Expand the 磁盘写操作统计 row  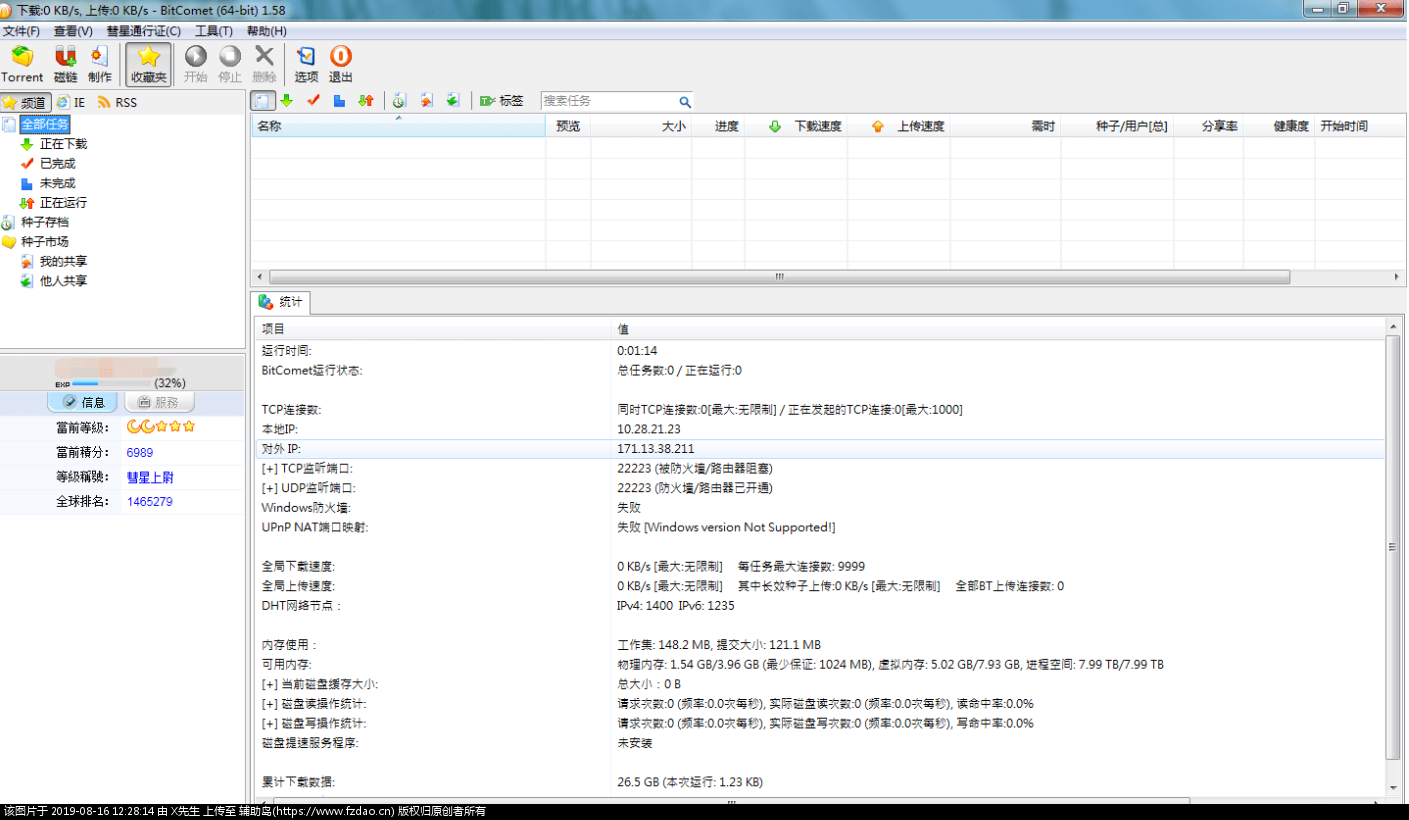coord(267,723)
